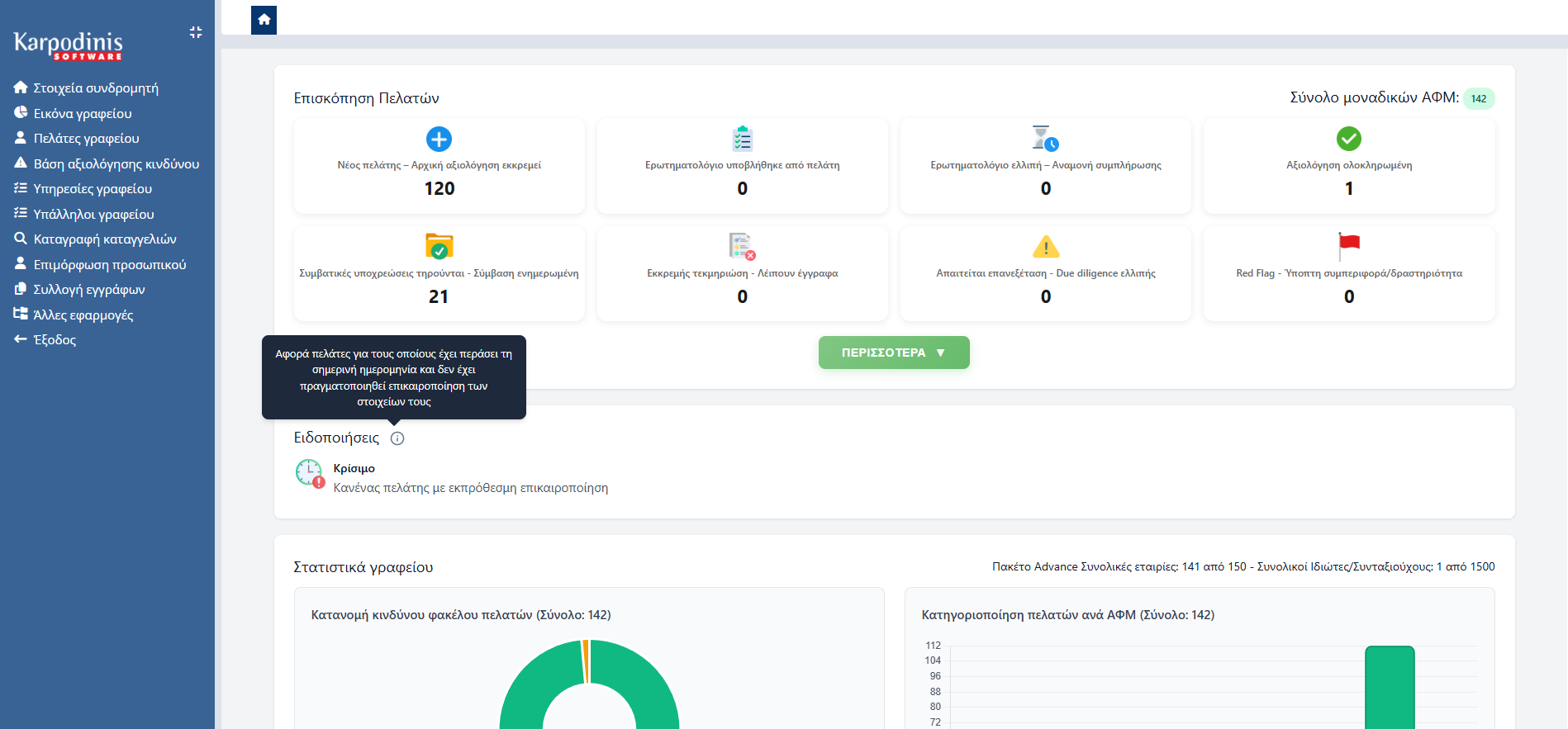
Task: Click the Karpodinis Software logo
Action: (x=69, y=45)
